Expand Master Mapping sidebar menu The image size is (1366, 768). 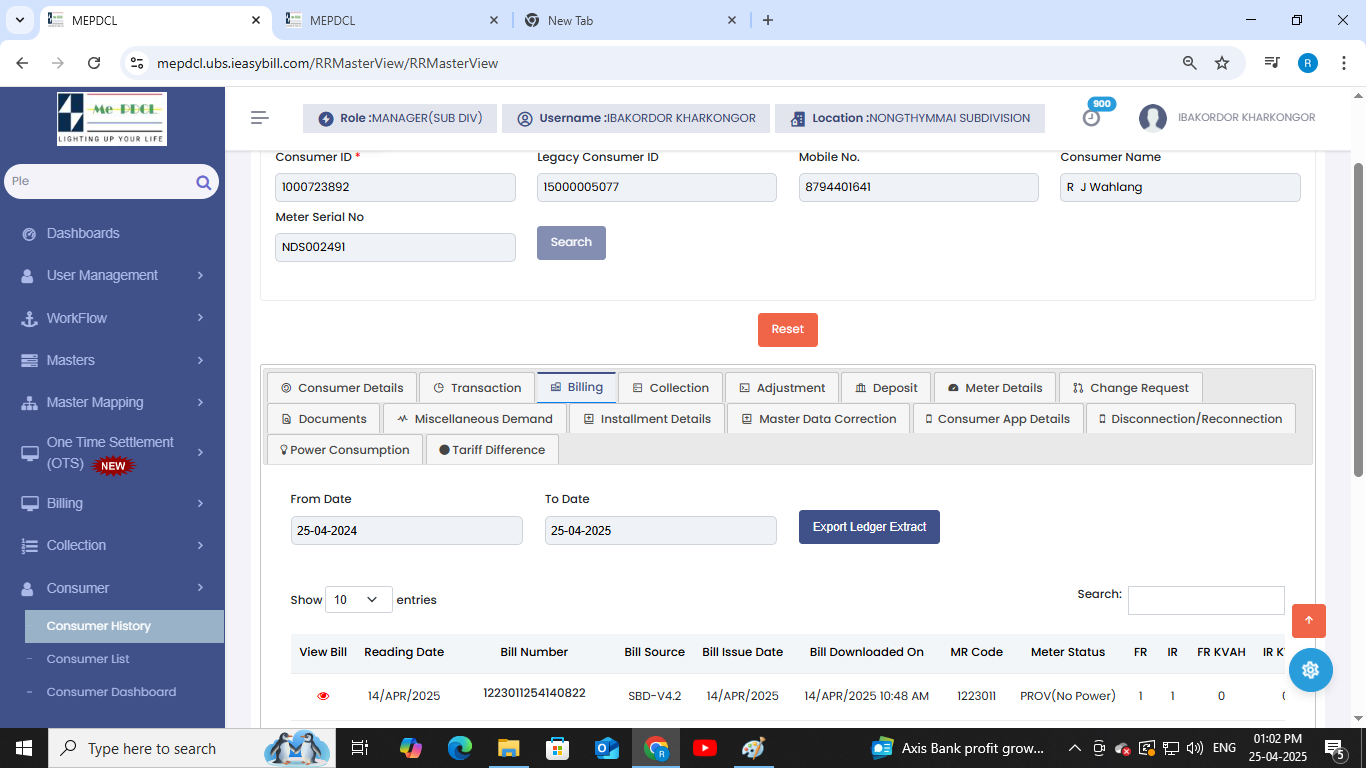tap(112, 402)
